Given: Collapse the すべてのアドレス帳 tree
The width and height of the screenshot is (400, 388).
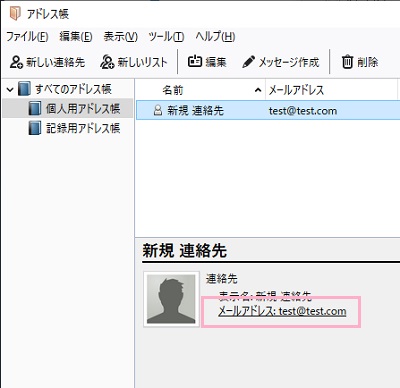Looking at the screenshot, I should (x=10, y=89).
